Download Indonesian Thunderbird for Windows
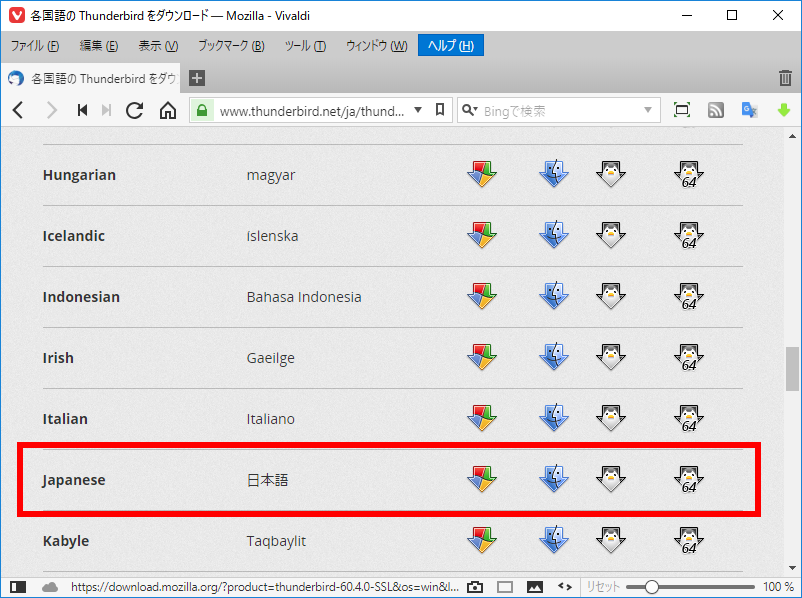The image size is (802, 598). click(482, 296)
